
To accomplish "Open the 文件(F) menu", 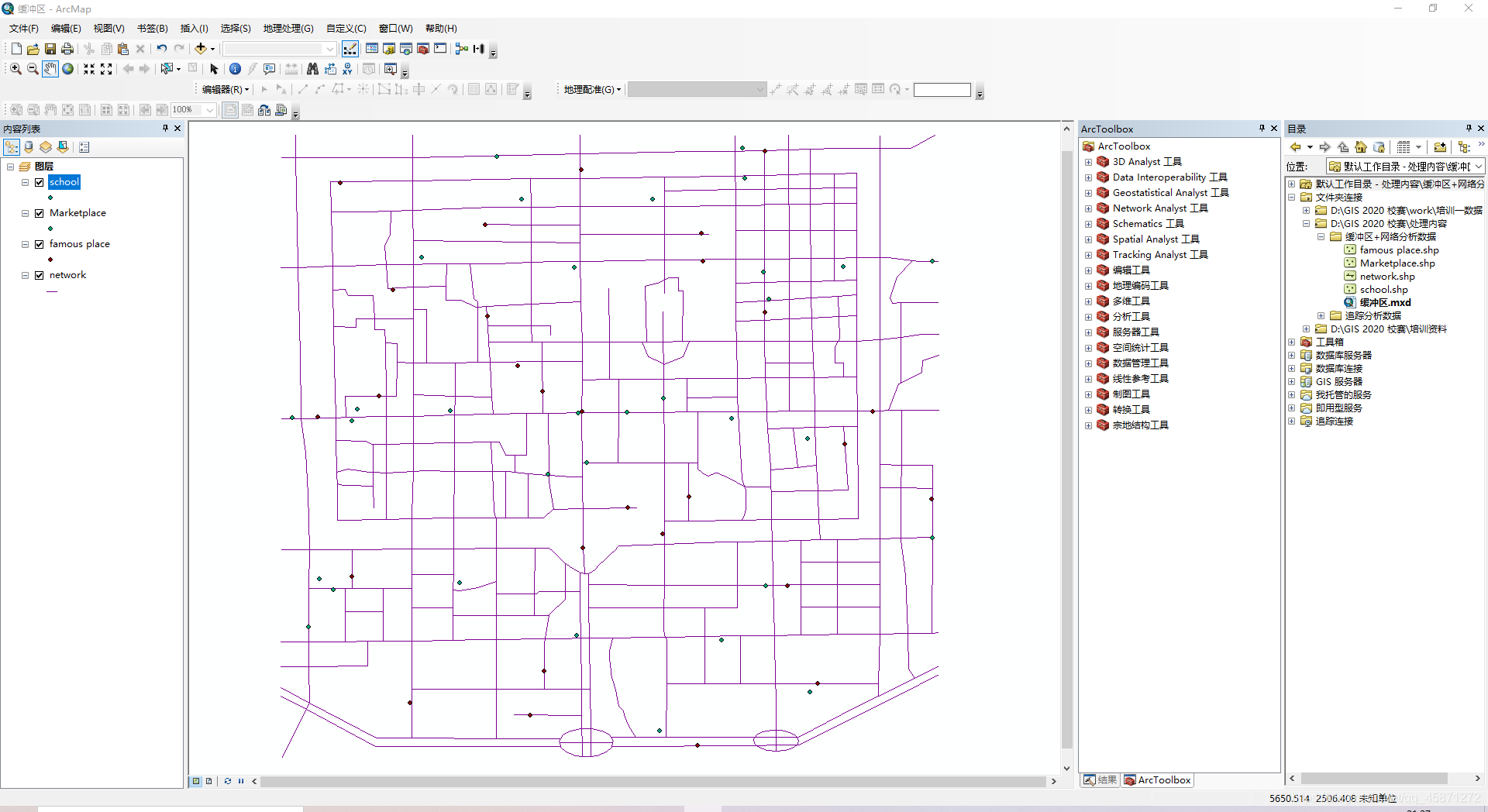I will point(23,29).
